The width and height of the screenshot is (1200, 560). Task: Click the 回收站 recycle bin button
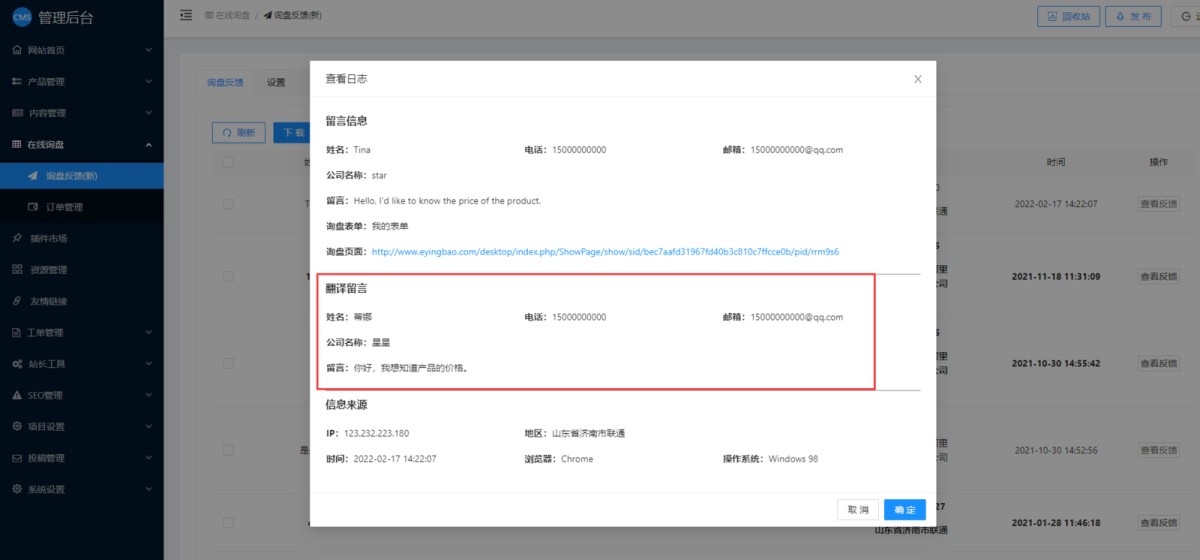(x=1068, y=16)
